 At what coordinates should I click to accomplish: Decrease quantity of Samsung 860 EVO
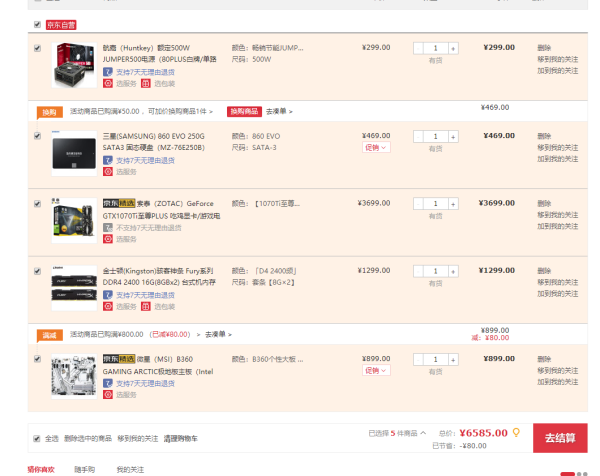tap(418, 137)
